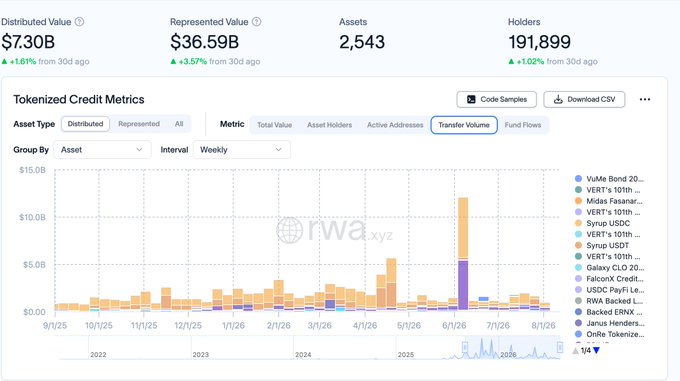Select the All asset type
The height and width of the screenshot is (381, 680).
[x=179, y=124]
